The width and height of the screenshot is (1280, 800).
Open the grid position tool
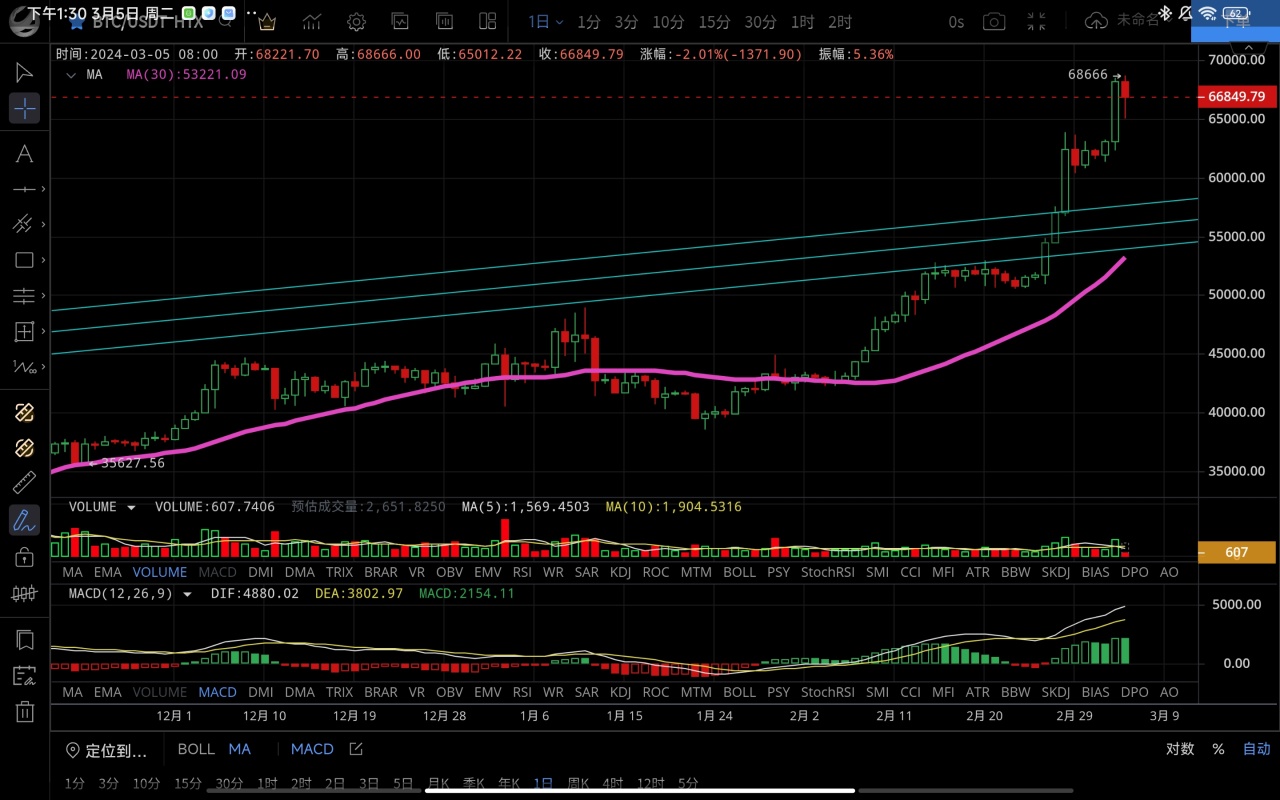(x=24, y=331)
